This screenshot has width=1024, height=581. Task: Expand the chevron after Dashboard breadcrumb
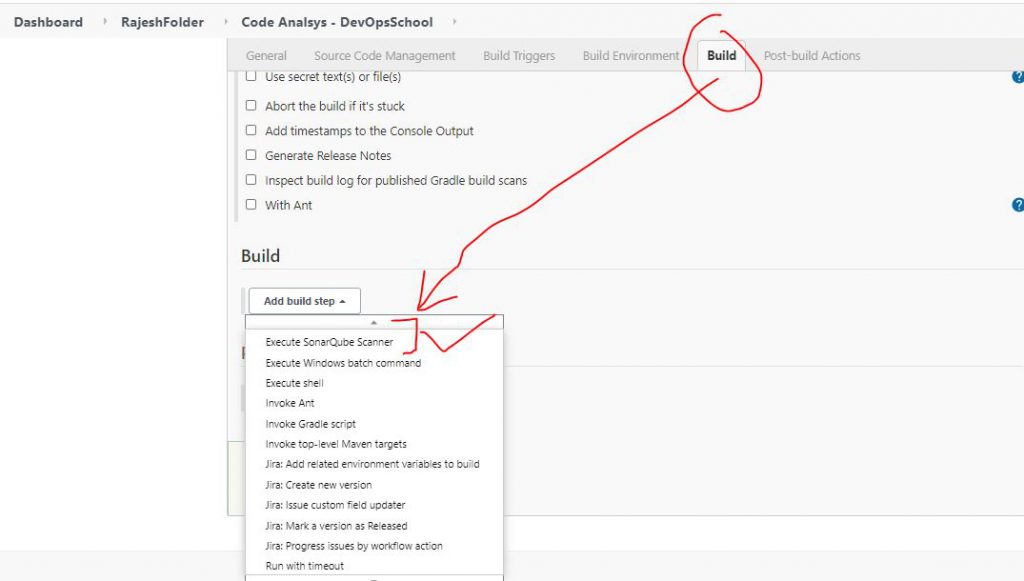(105, 22)
